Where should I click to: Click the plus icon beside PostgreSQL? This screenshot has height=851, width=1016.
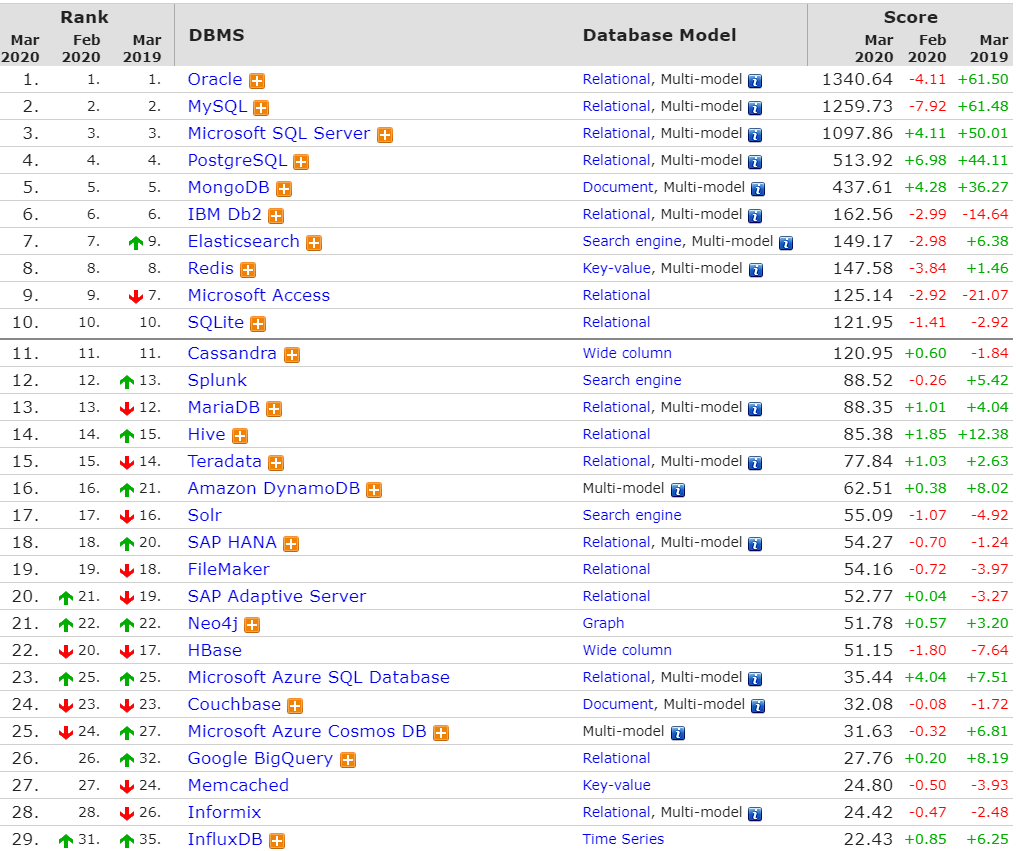(x=301, y=162)
